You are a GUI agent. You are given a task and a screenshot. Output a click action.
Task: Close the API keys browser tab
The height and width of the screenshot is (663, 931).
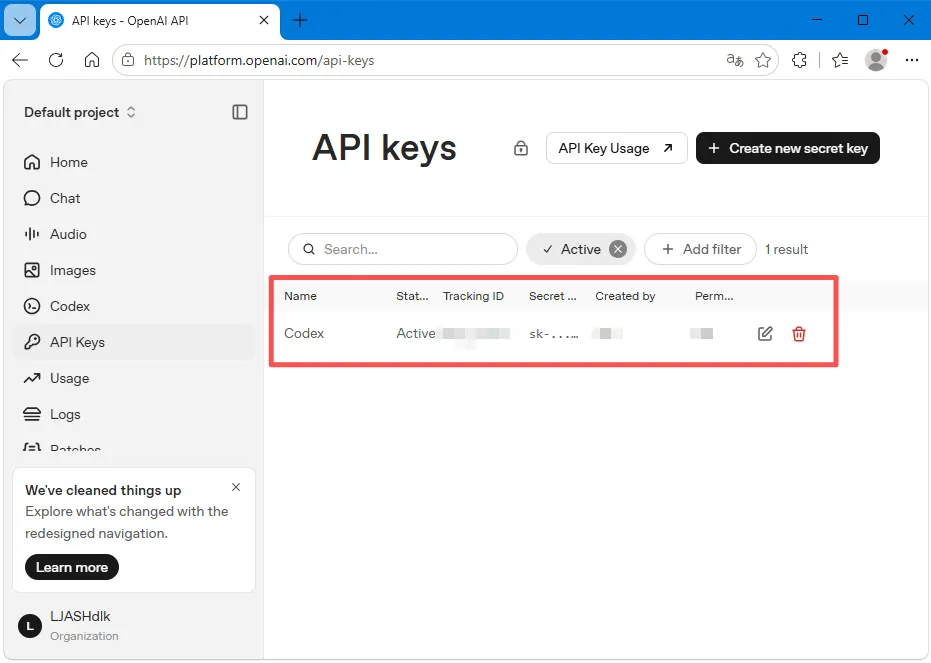(264, 20)
